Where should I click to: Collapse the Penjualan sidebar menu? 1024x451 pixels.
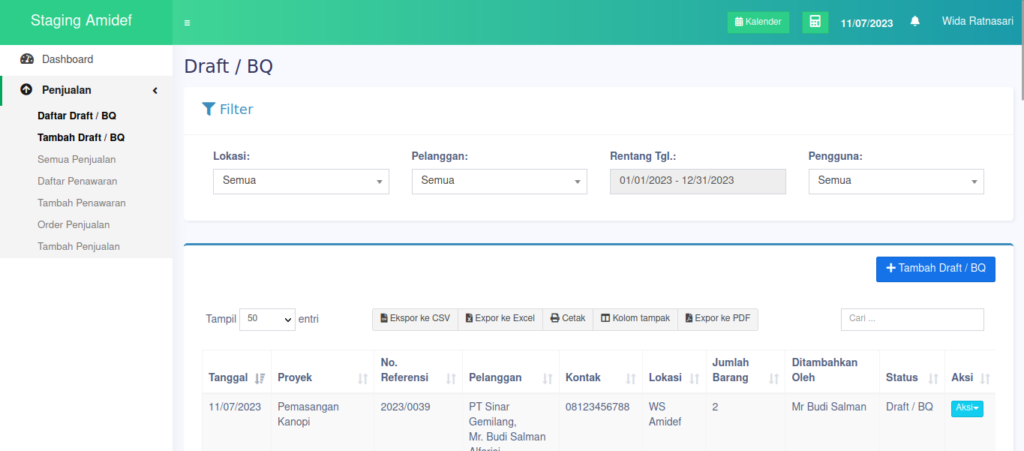point(155,90)
